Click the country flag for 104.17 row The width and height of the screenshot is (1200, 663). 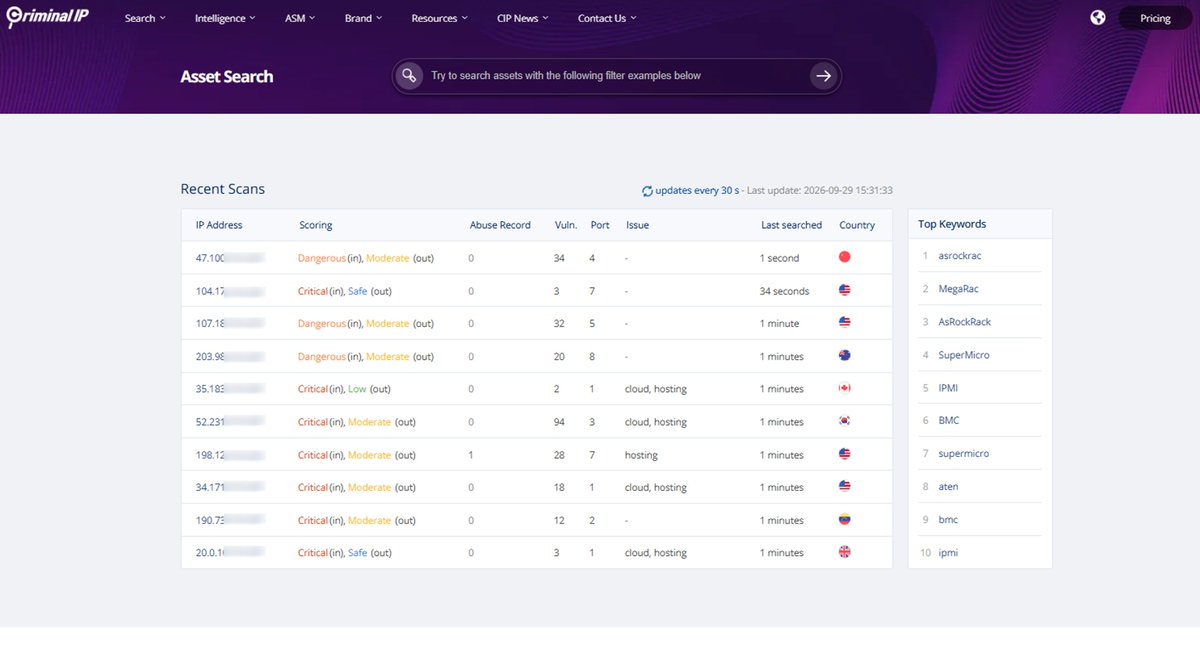click(x=844, y=290)
